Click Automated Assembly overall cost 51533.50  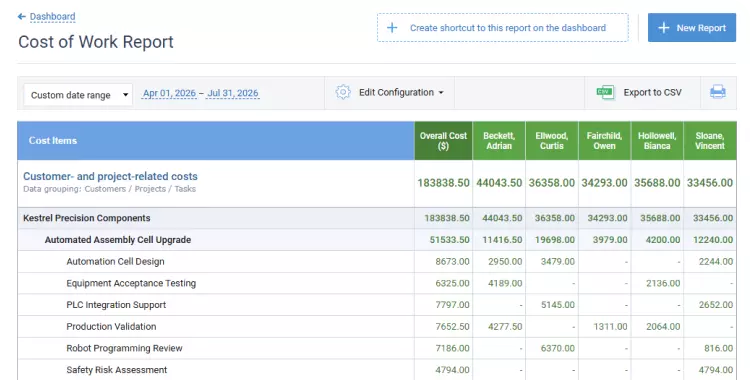click(450, 240)
